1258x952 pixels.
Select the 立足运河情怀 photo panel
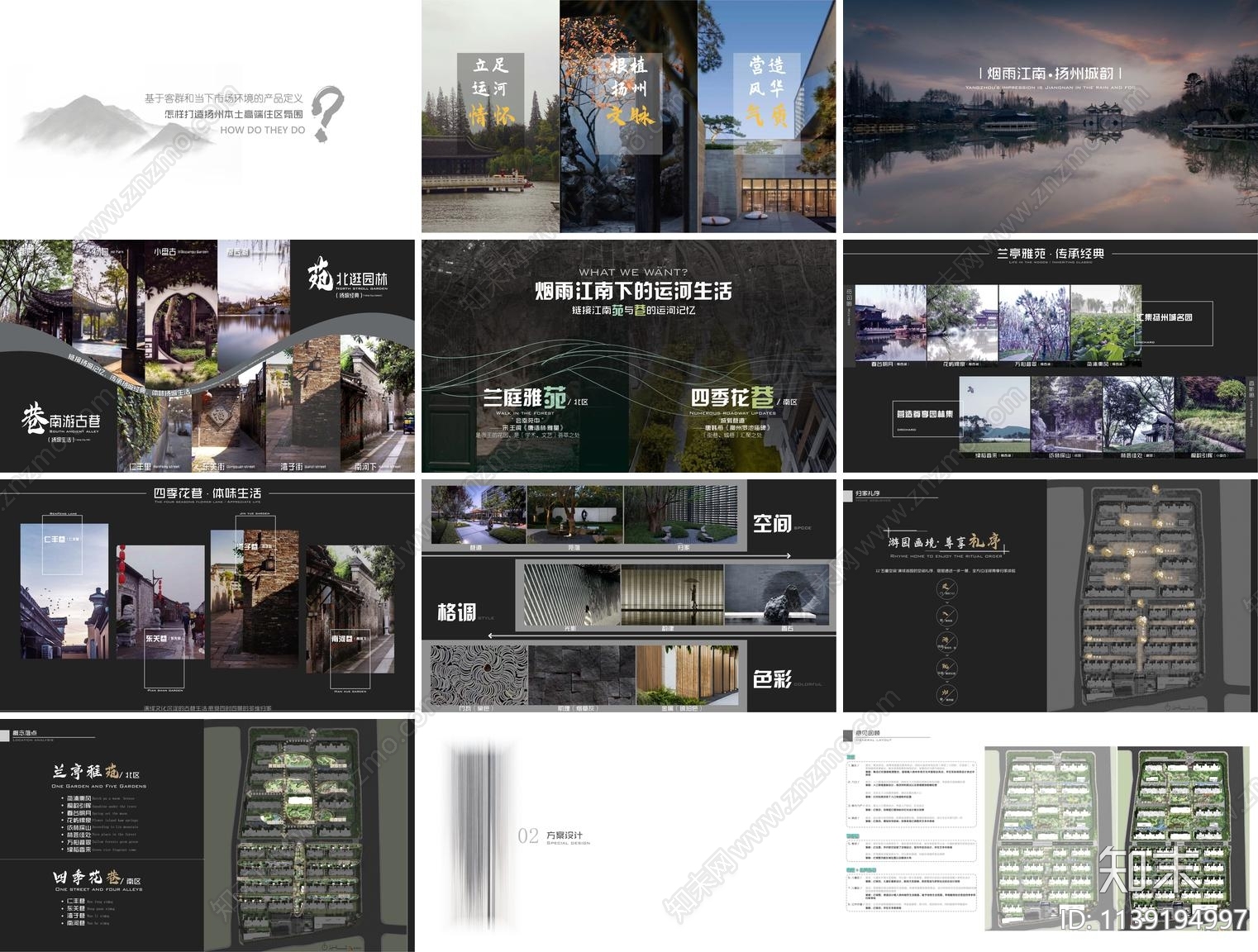tap(490, 117)
